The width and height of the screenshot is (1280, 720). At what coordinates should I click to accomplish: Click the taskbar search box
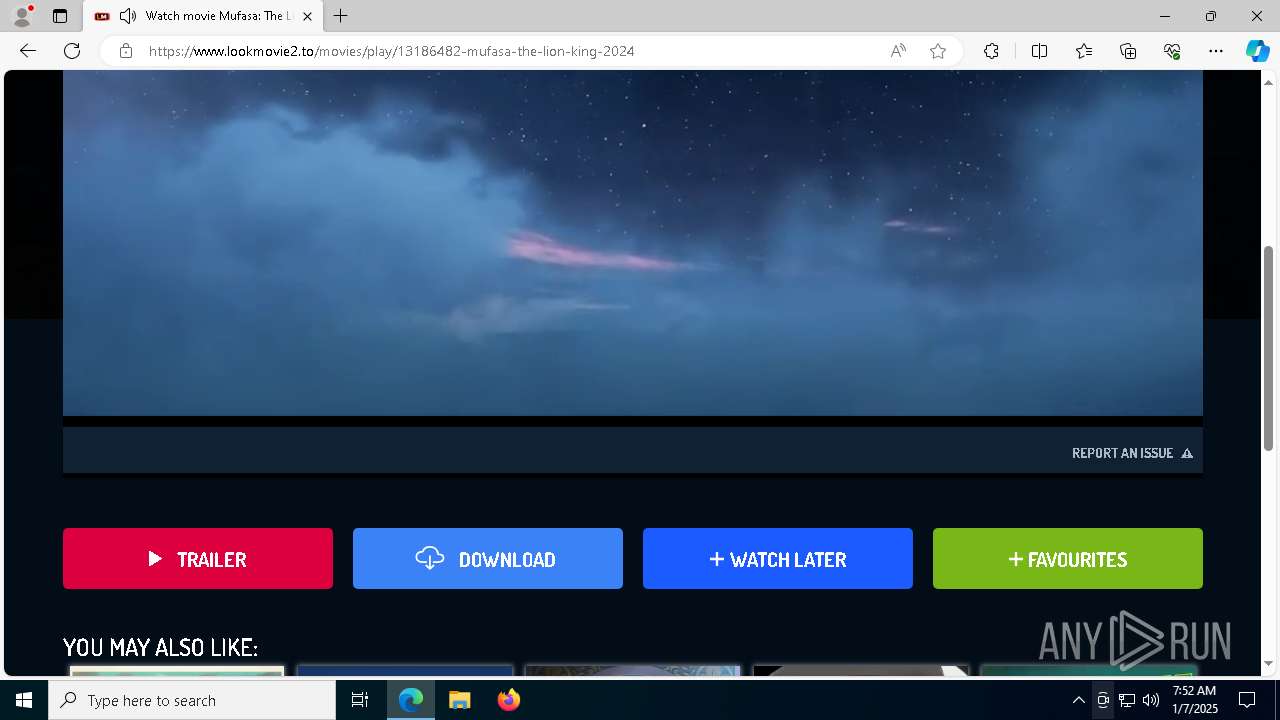point(192,700)
